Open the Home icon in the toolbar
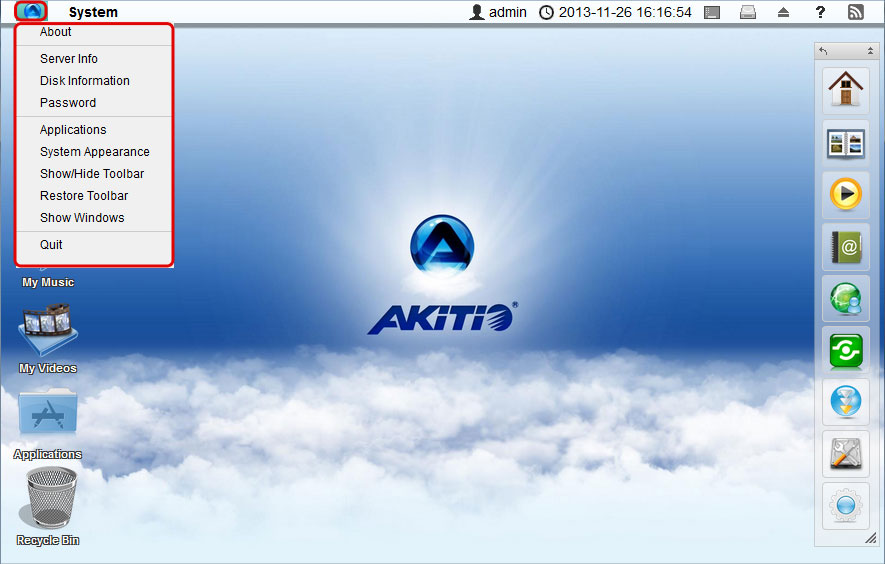This screenshot has height=564, width=885. (x=845, y=89)
